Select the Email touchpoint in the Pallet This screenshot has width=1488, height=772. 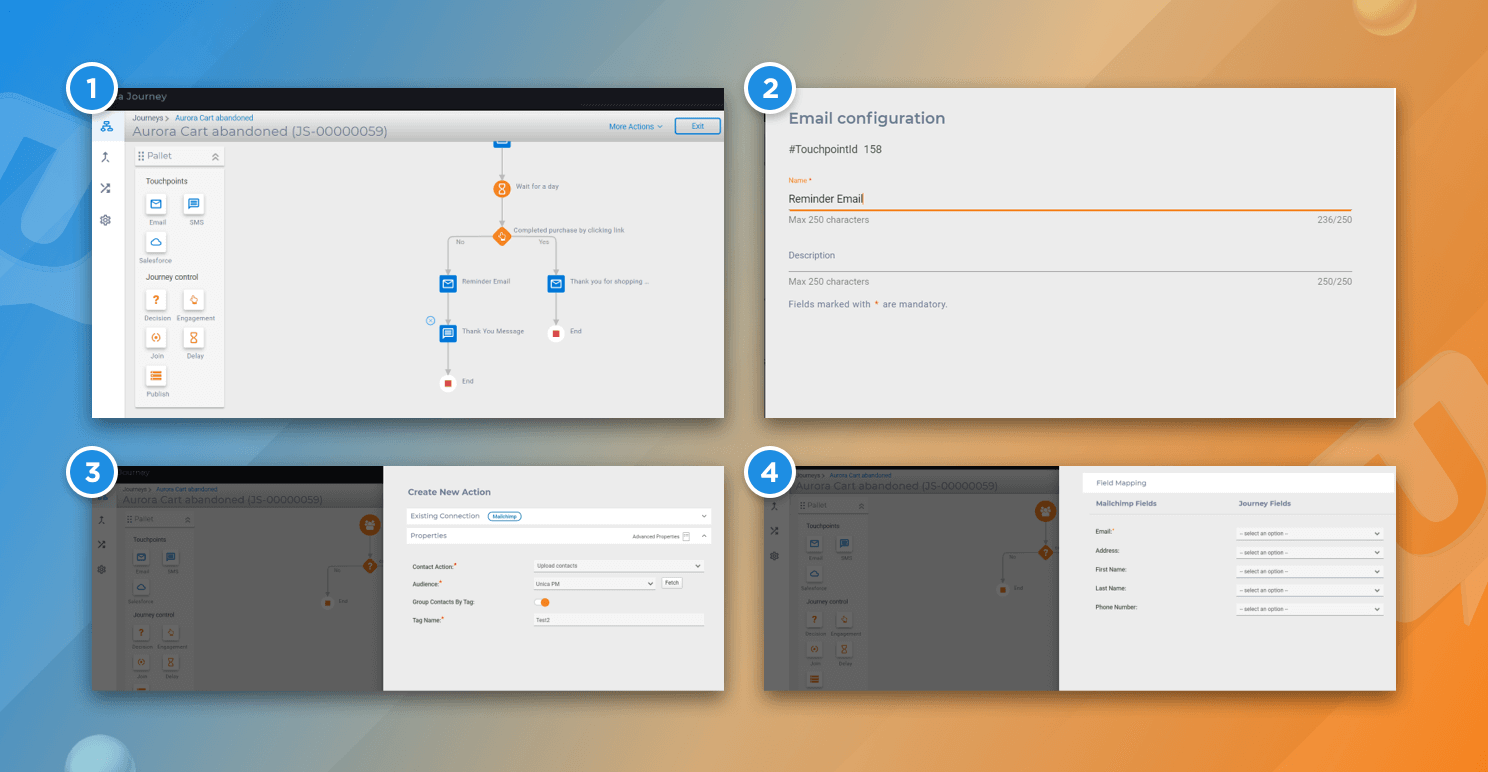tap(156, 204)
